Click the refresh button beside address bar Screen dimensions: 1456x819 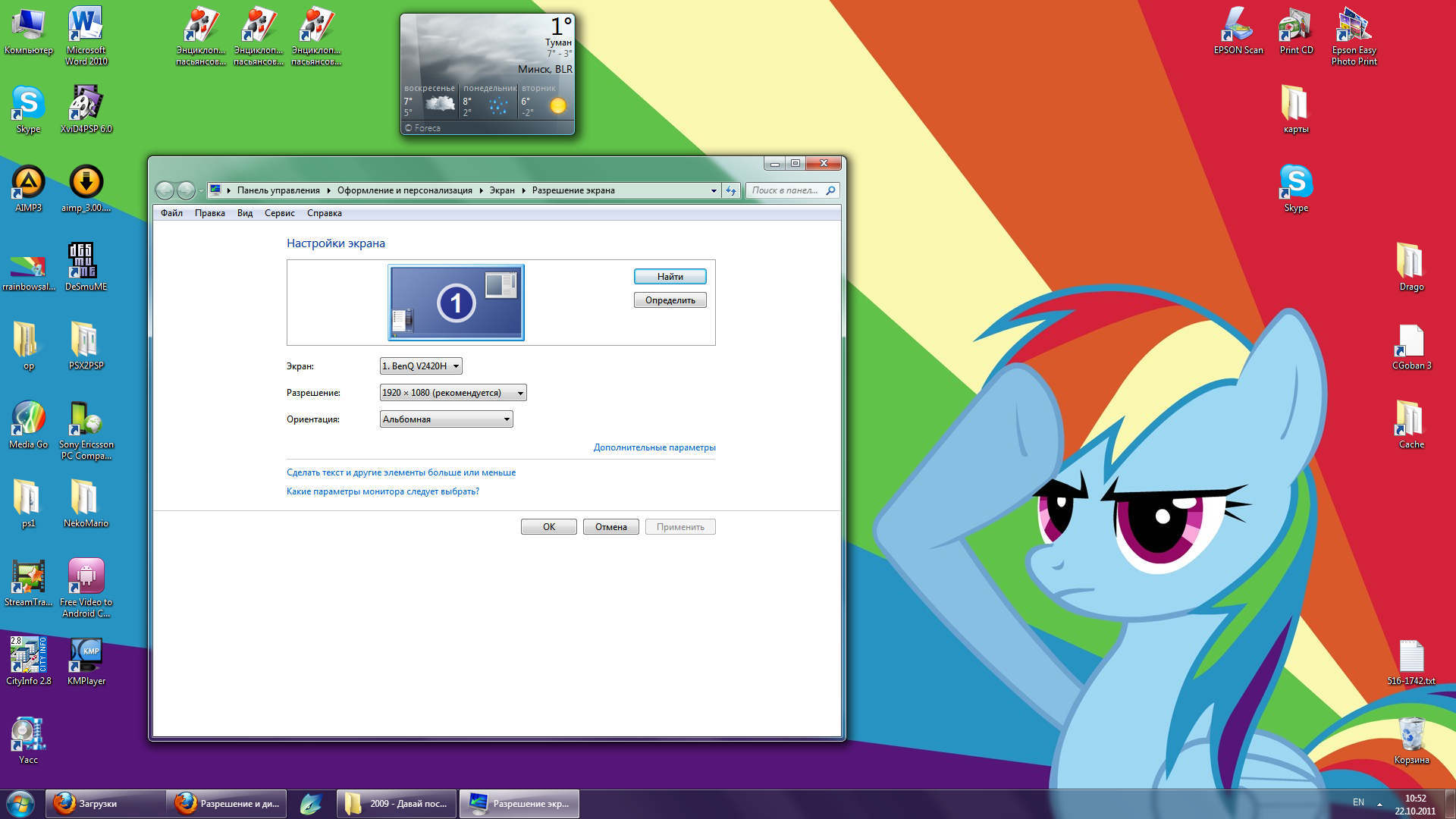pos(731,190)
